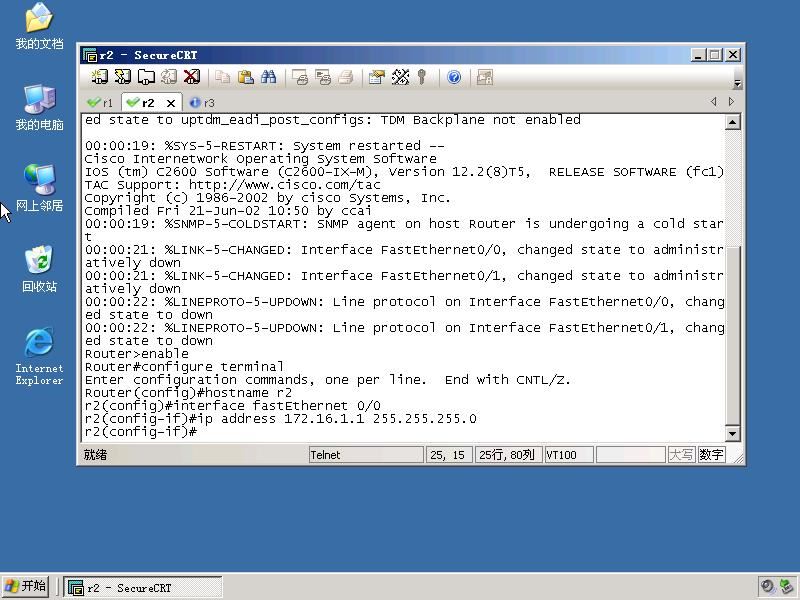The width and height of the screenshot is (800, 600).
Task: Switch to the r3 session tab
Action: 202,103
